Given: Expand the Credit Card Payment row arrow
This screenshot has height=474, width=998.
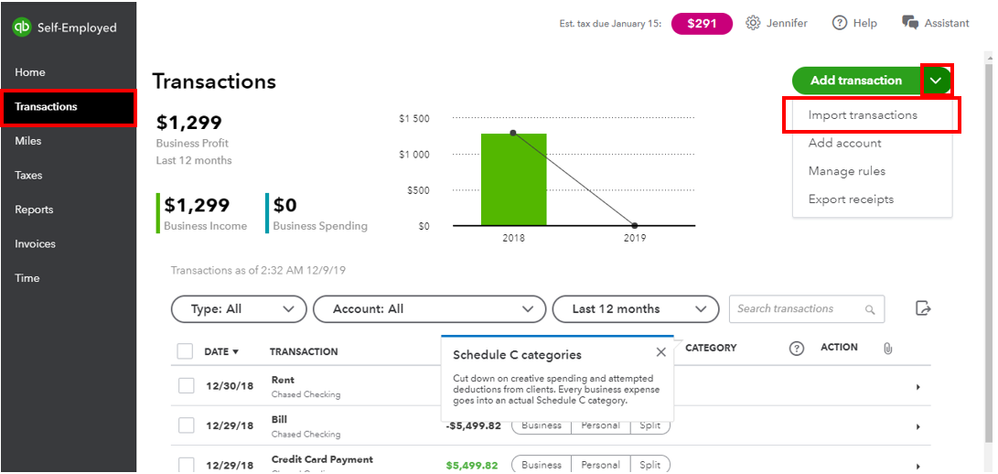Looking at the screenshot, I should tap(918, 466).
